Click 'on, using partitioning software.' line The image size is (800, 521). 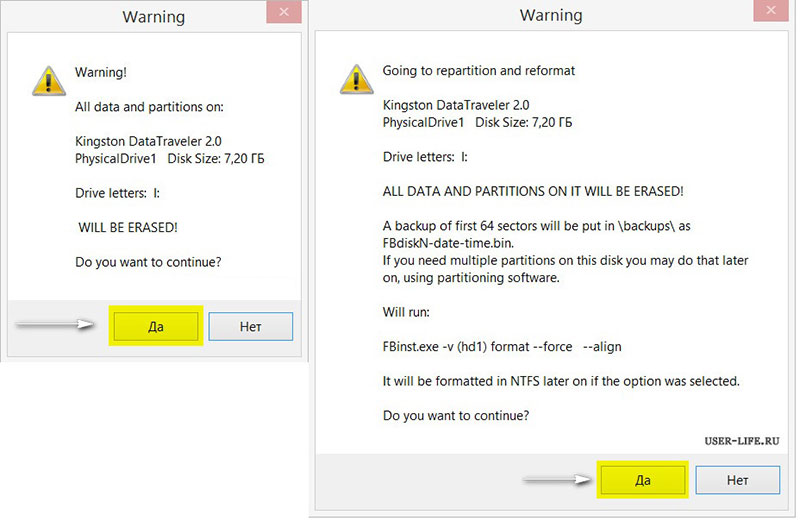point(471,278)
